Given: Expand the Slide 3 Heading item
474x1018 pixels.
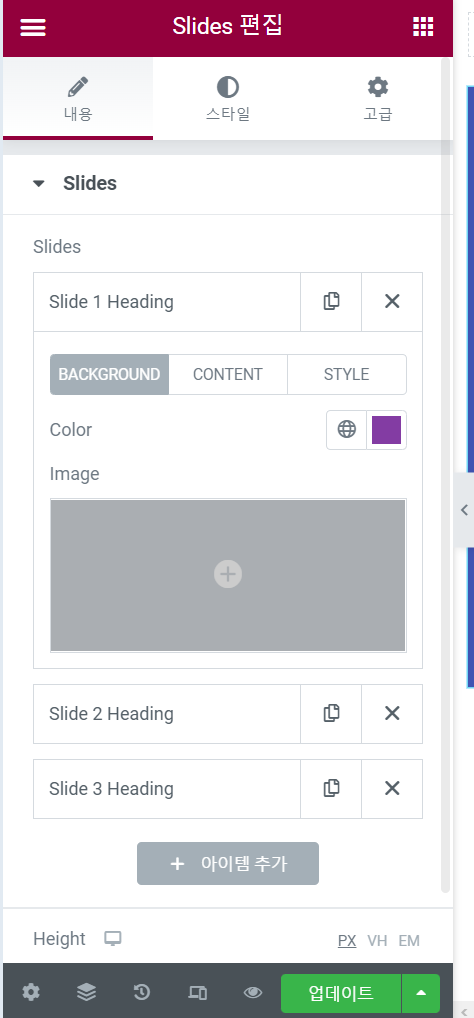Looking at the screenshot, I should pyautogui.click(x=167, y=789).
